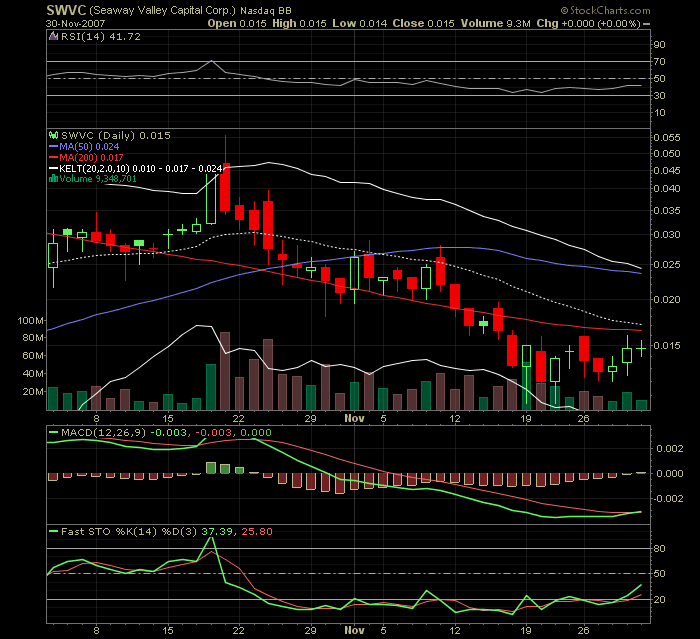Click the MA(50) 0.024 legend text
The image size is (700, 639).
pyautogui.click(x=89, y=146)
